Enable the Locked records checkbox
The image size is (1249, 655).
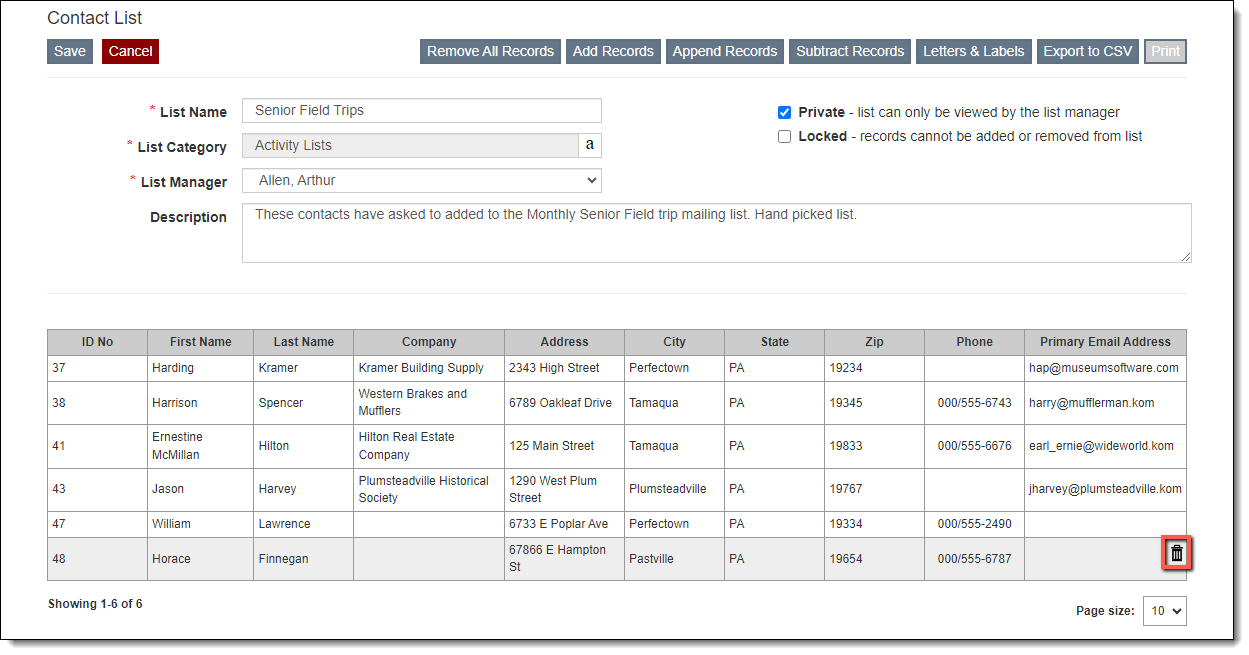785,137
